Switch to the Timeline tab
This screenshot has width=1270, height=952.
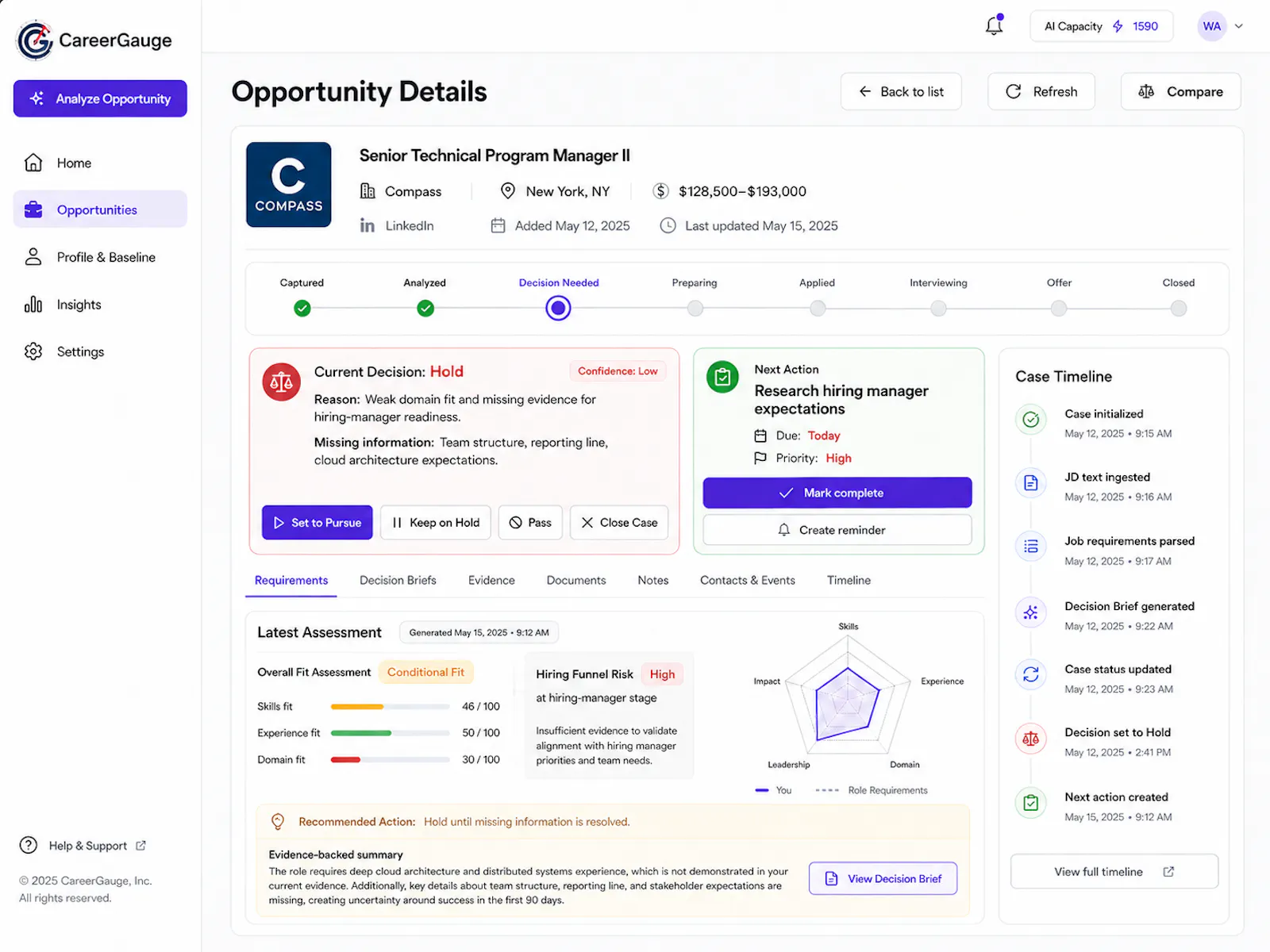pos(849,581)
